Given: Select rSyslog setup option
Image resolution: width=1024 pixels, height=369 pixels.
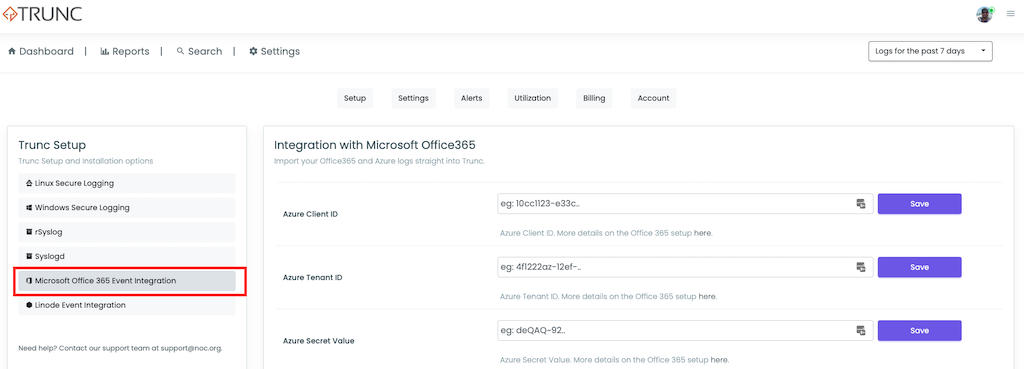Looking at the screenshot, I should [x=127, y=232].
